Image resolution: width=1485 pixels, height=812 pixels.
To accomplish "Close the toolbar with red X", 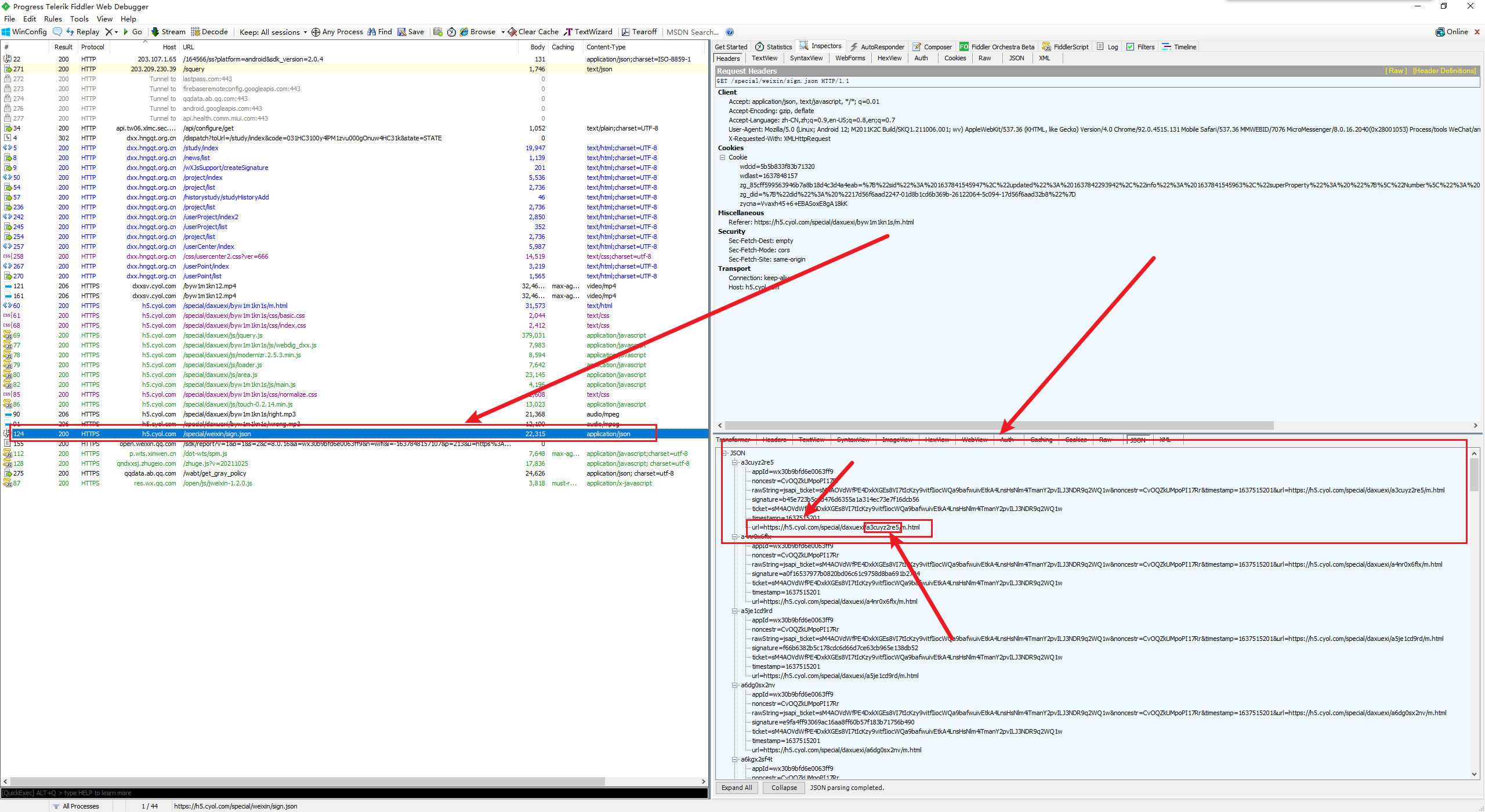I will (1477, 32).
